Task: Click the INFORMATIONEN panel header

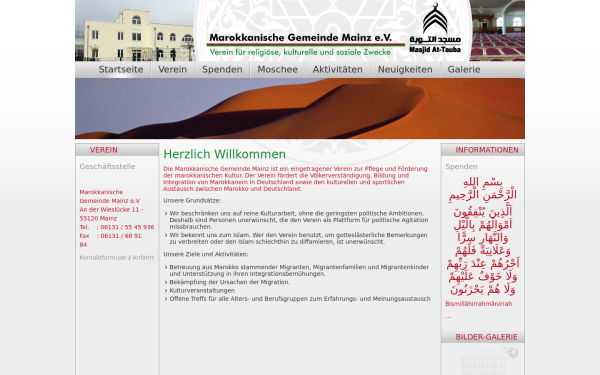Action: [x=483, y=150]
